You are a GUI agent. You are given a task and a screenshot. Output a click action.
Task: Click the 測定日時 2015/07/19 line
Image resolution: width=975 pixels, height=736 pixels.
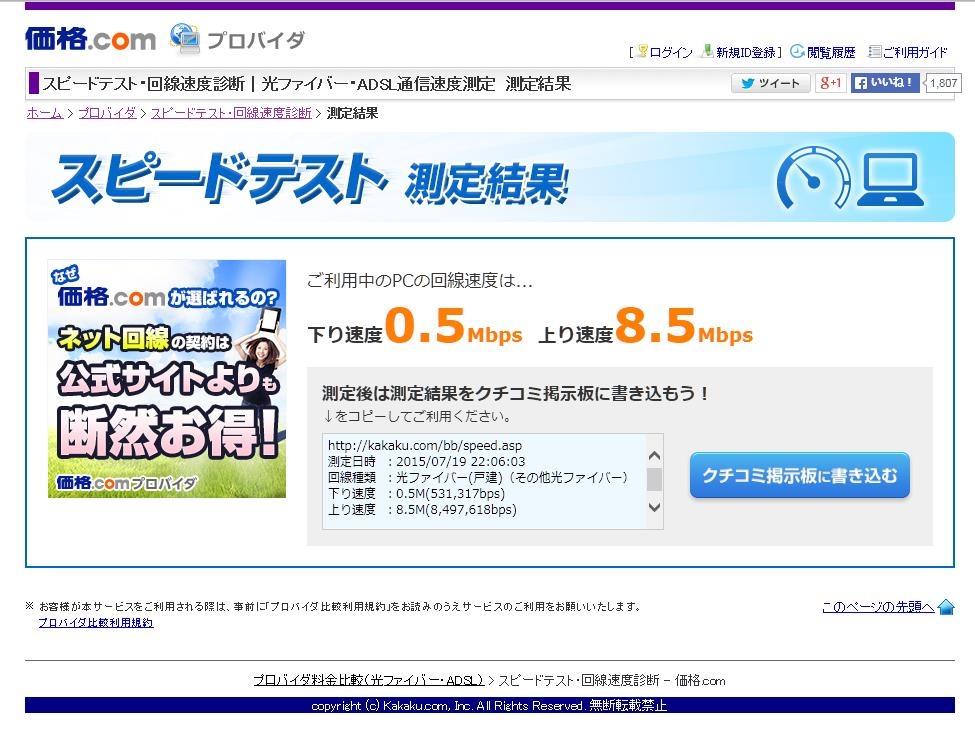tap(427, 461)
